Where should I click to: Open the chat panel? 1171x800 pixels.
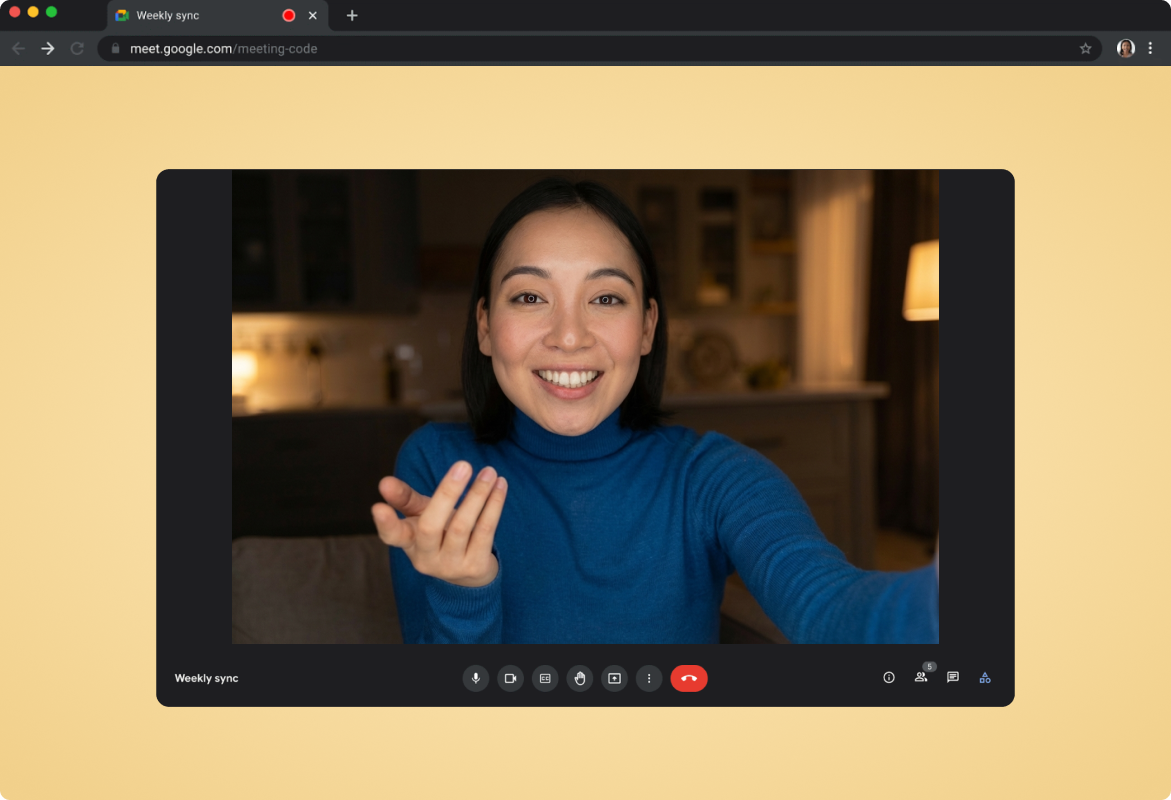tap(952, 678)
